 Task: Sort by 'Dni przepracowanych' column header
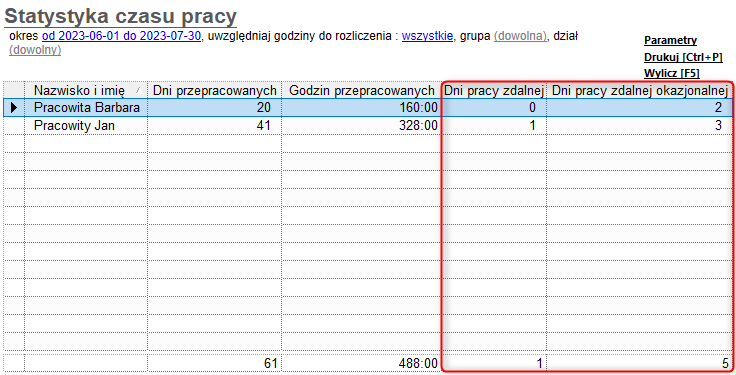215,90
